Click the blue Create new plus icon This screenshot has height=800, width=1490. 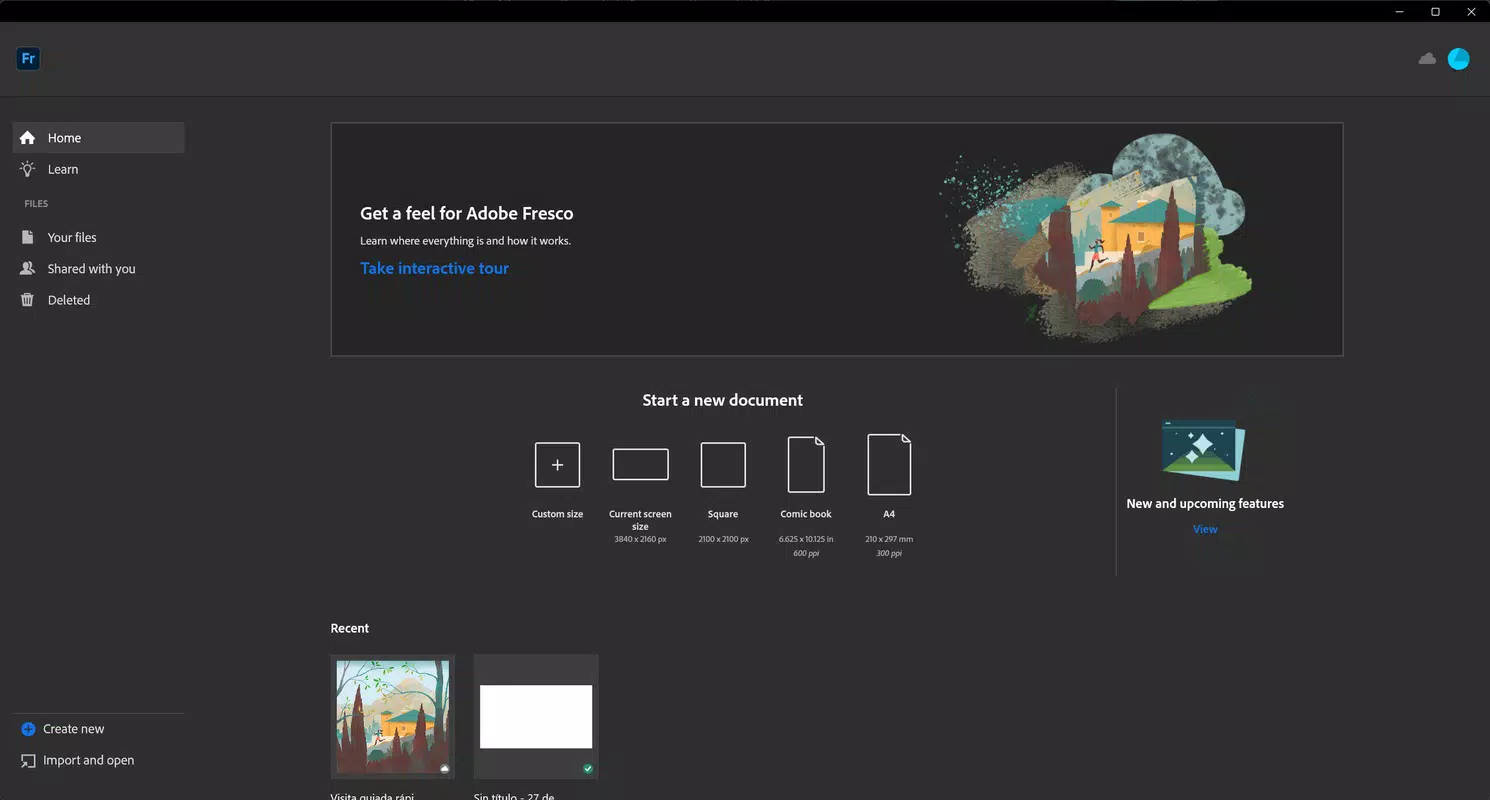pyautogui.click(x=28, y=729)
